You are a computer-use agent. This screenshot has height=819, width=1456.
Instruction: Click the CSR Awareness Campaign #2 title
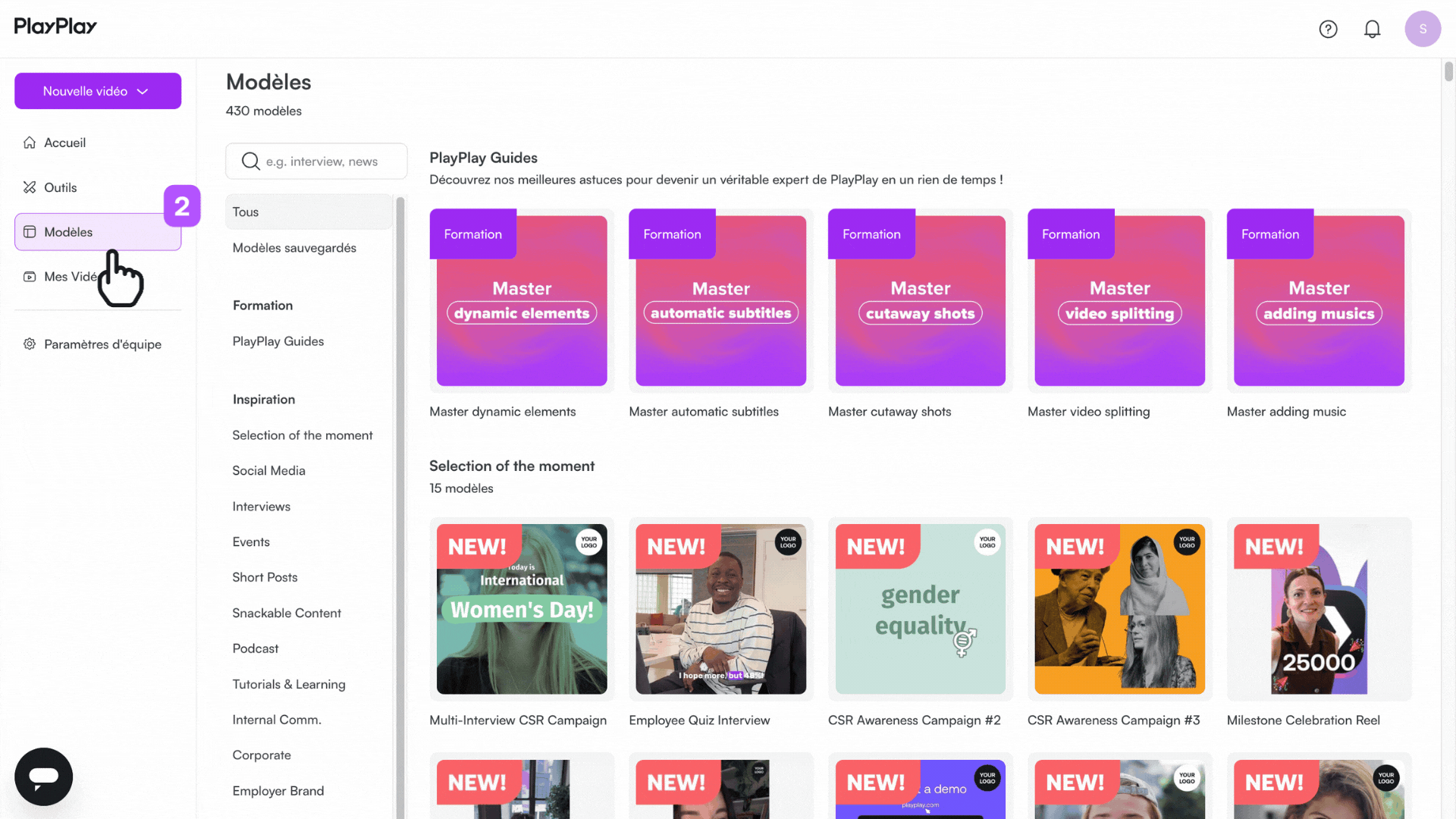pyautogui.click(x=915, y=720)
